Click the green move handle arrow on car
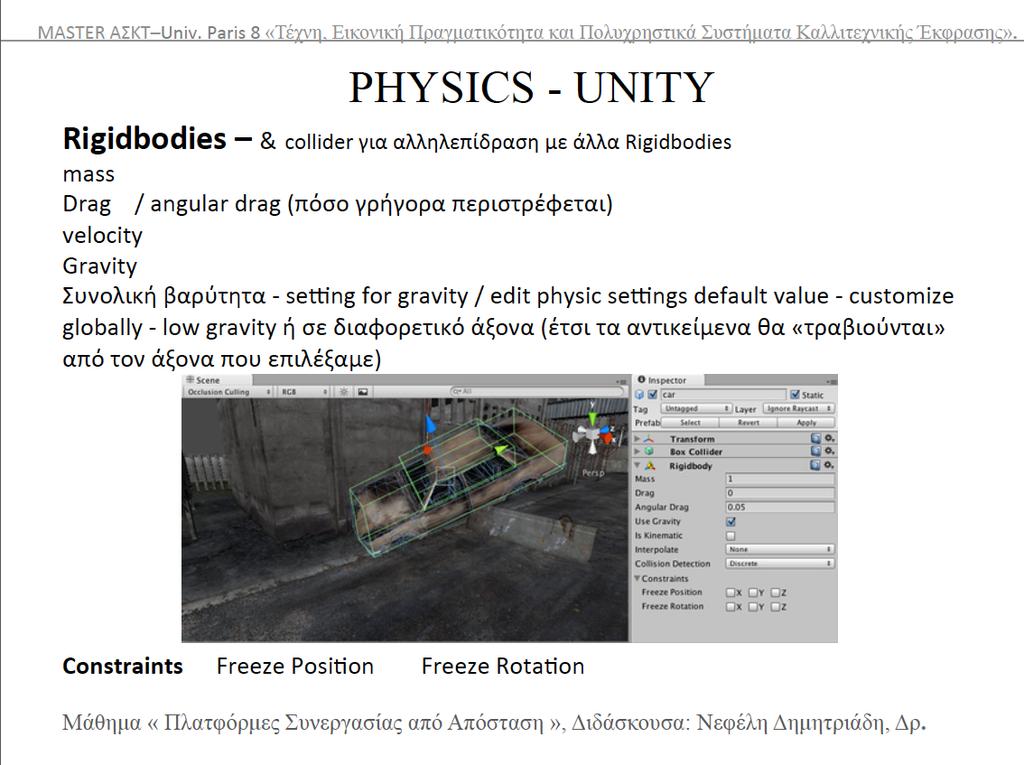Screen dimensions: 1024x765 click(x=501, y=449)
